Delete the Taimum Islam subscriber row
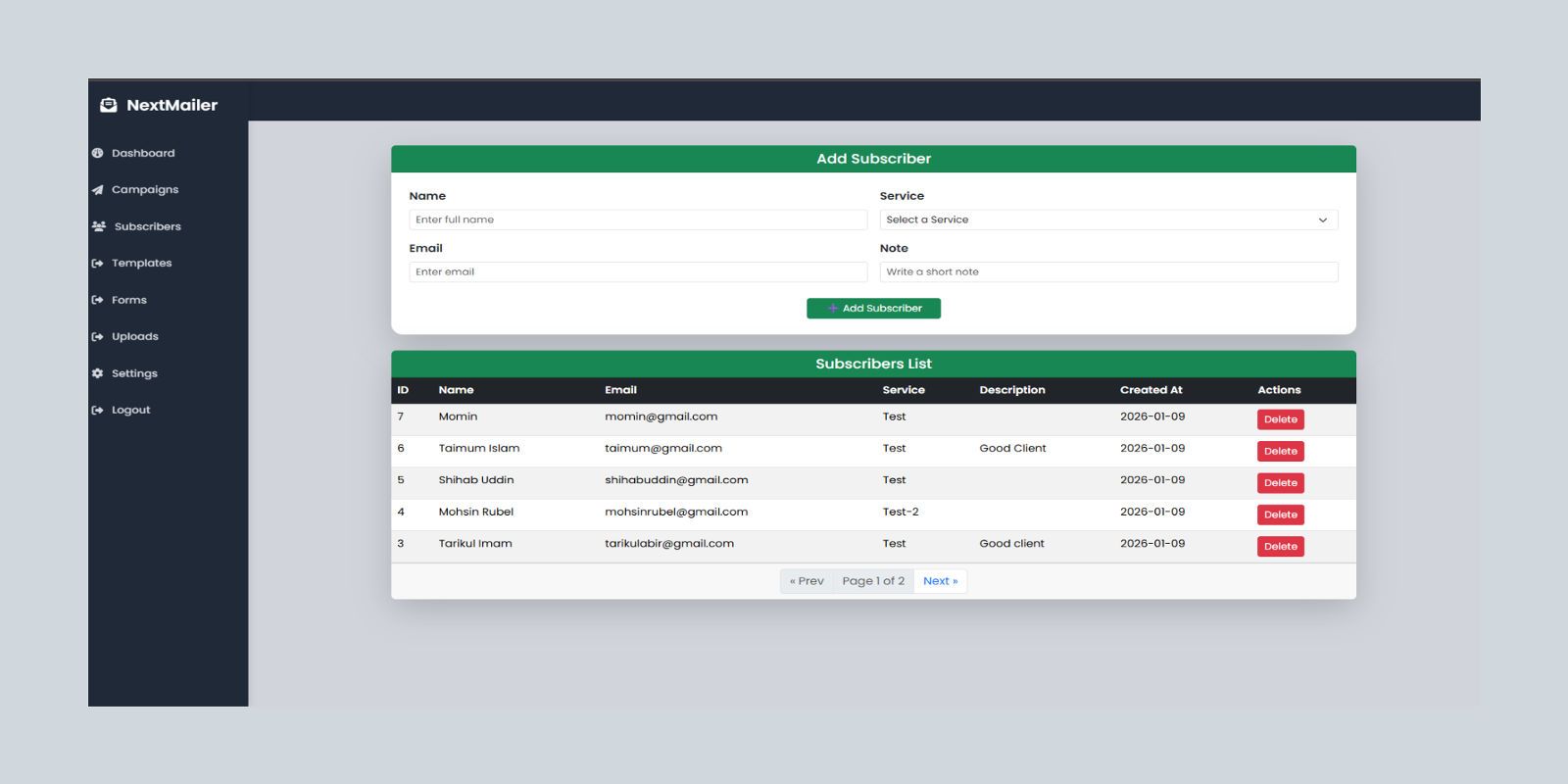1568x784 pixels. coord(1280,452)
